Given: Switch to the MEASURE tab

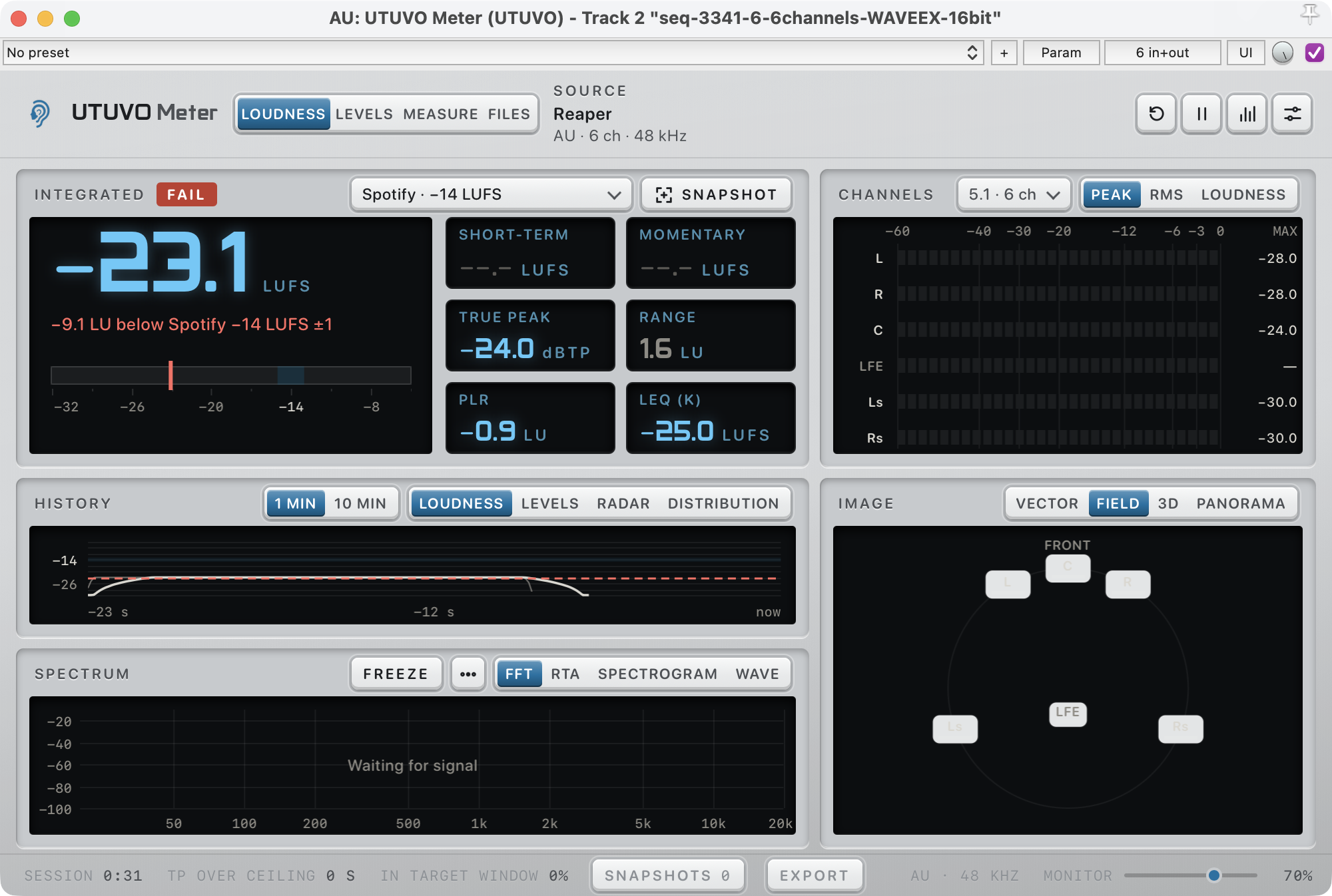Looking at the screenshot, I should (x=440, y=114).
